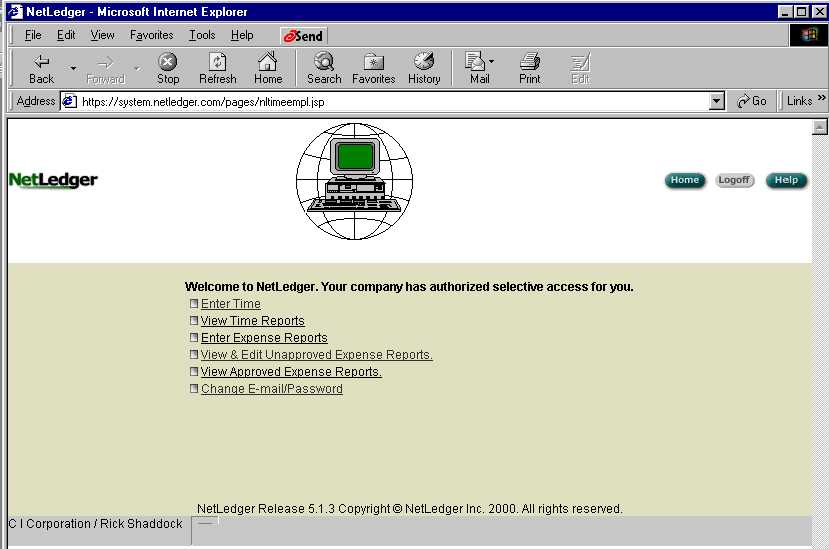Show the browsing History icon
This screenshot has height=549, width=829.
424,62
